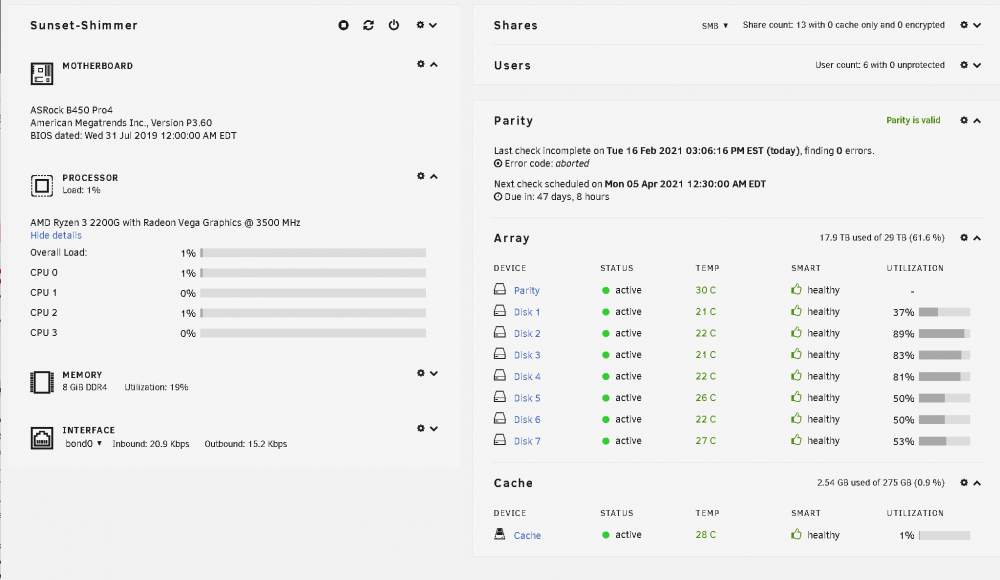Click the SMART thumbs-up icon for Disk 2
The width and height of the screenshot is (1000, 580).
pos(796,332)
